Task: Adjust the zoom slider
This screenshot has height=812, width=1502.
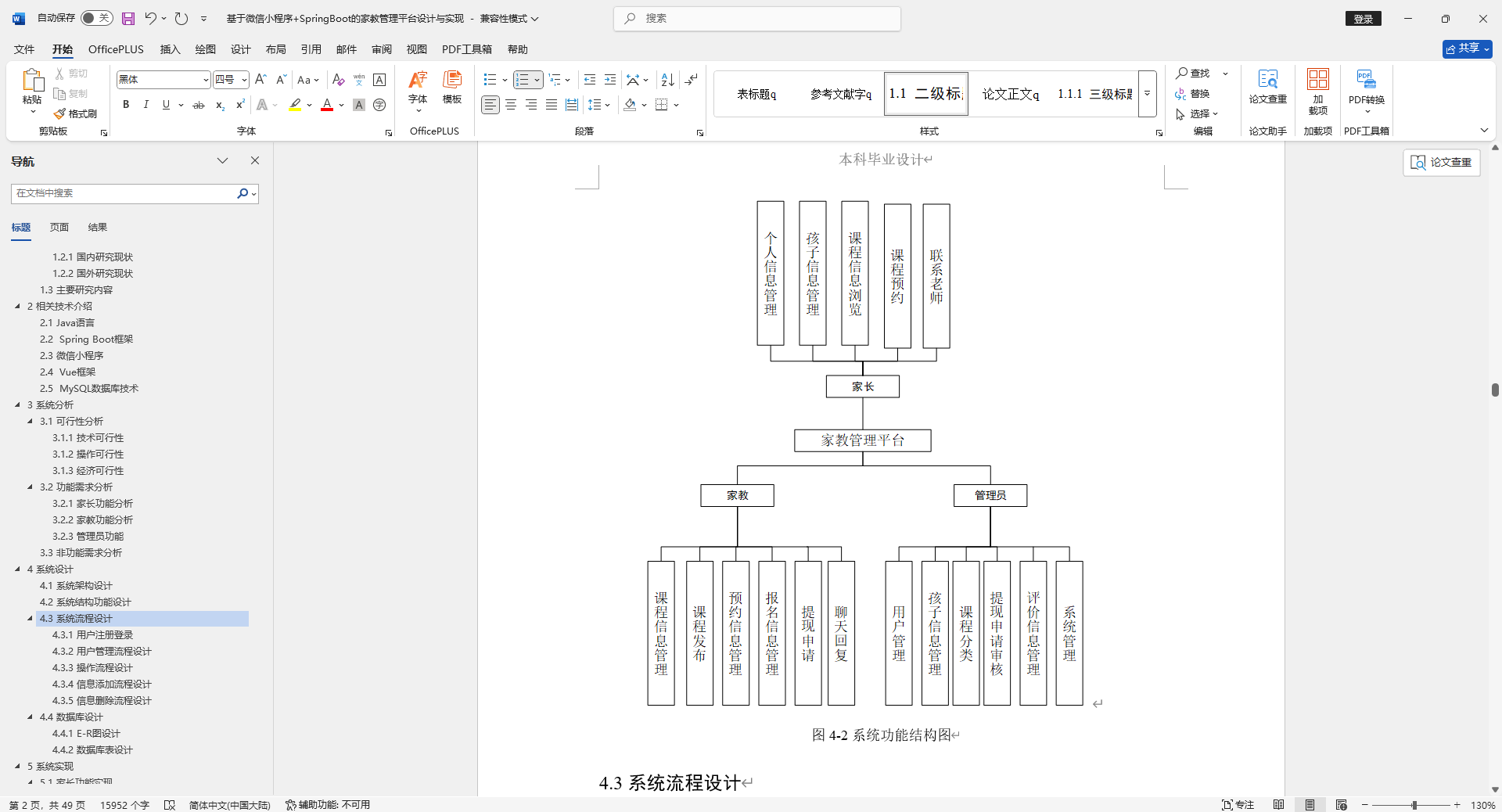Action: [1413, 804]
